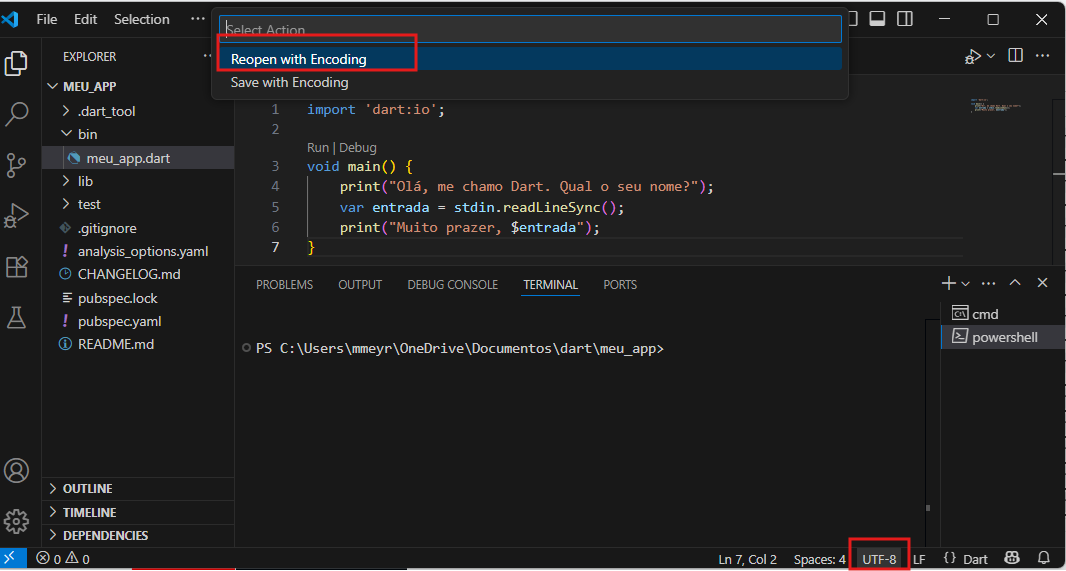The height and width of the screenshot is (571, 1066).
Task: Expand the TIMELINE section
Action: coord(139,513)
